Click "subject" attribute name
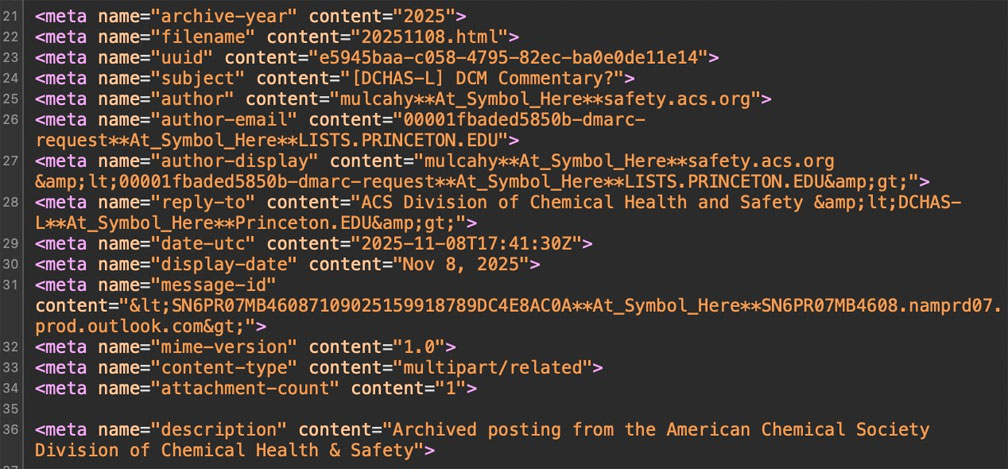1008x469 pixels. pos(198,78)
